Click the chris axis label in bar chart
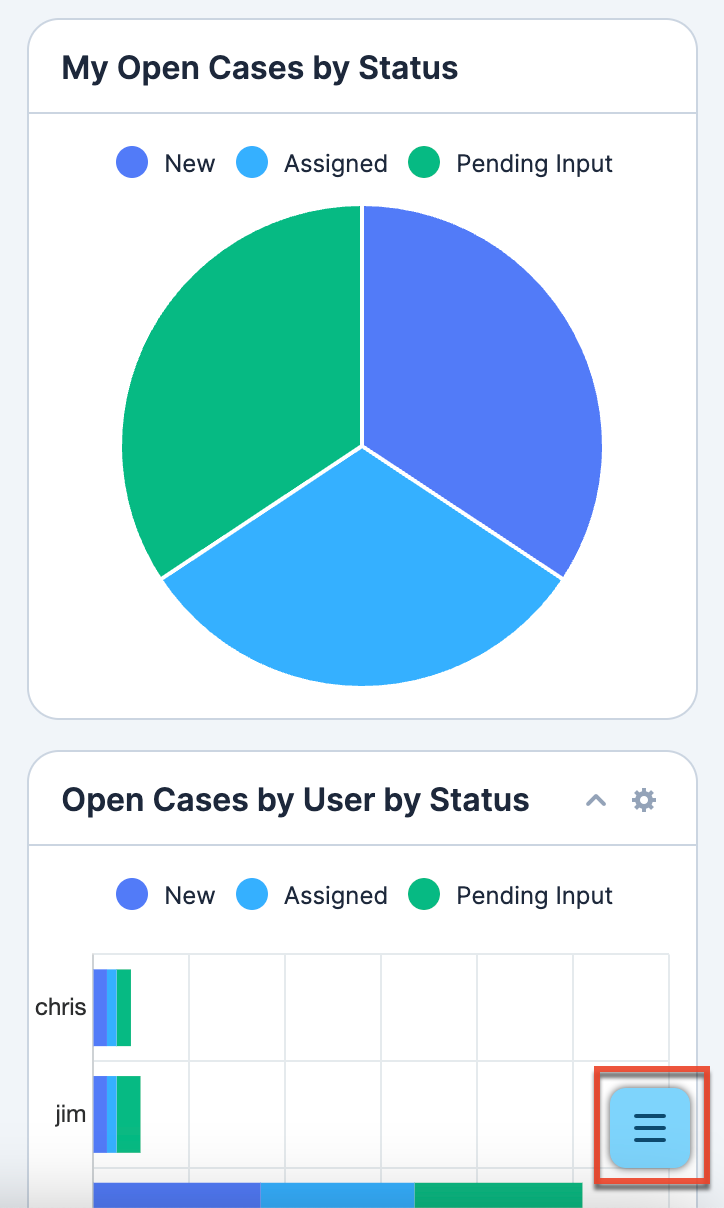Screen dimensions: 724x1208 [x=61, y=1007]
